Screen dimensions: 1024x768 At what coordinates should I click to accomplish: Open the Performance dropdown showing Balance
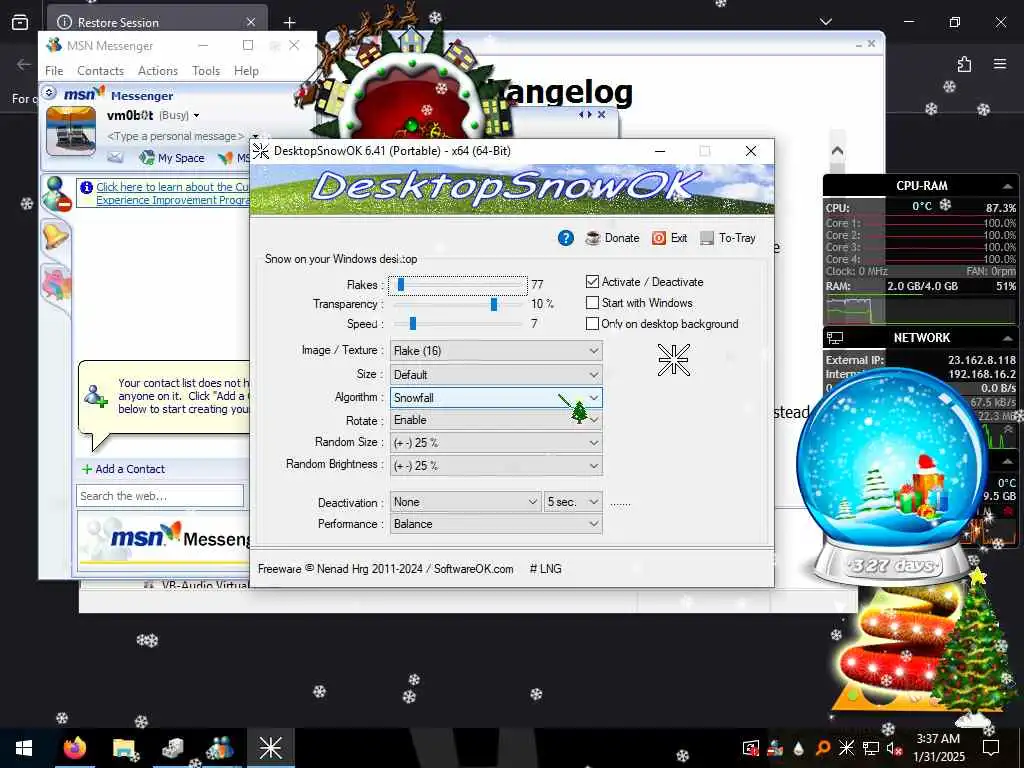496,524
